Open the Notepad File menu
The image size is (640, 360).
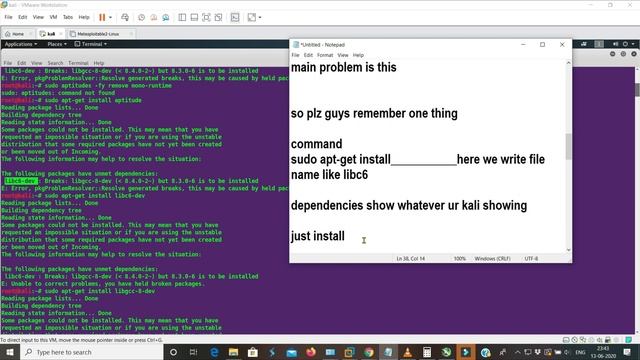(296, 55)
